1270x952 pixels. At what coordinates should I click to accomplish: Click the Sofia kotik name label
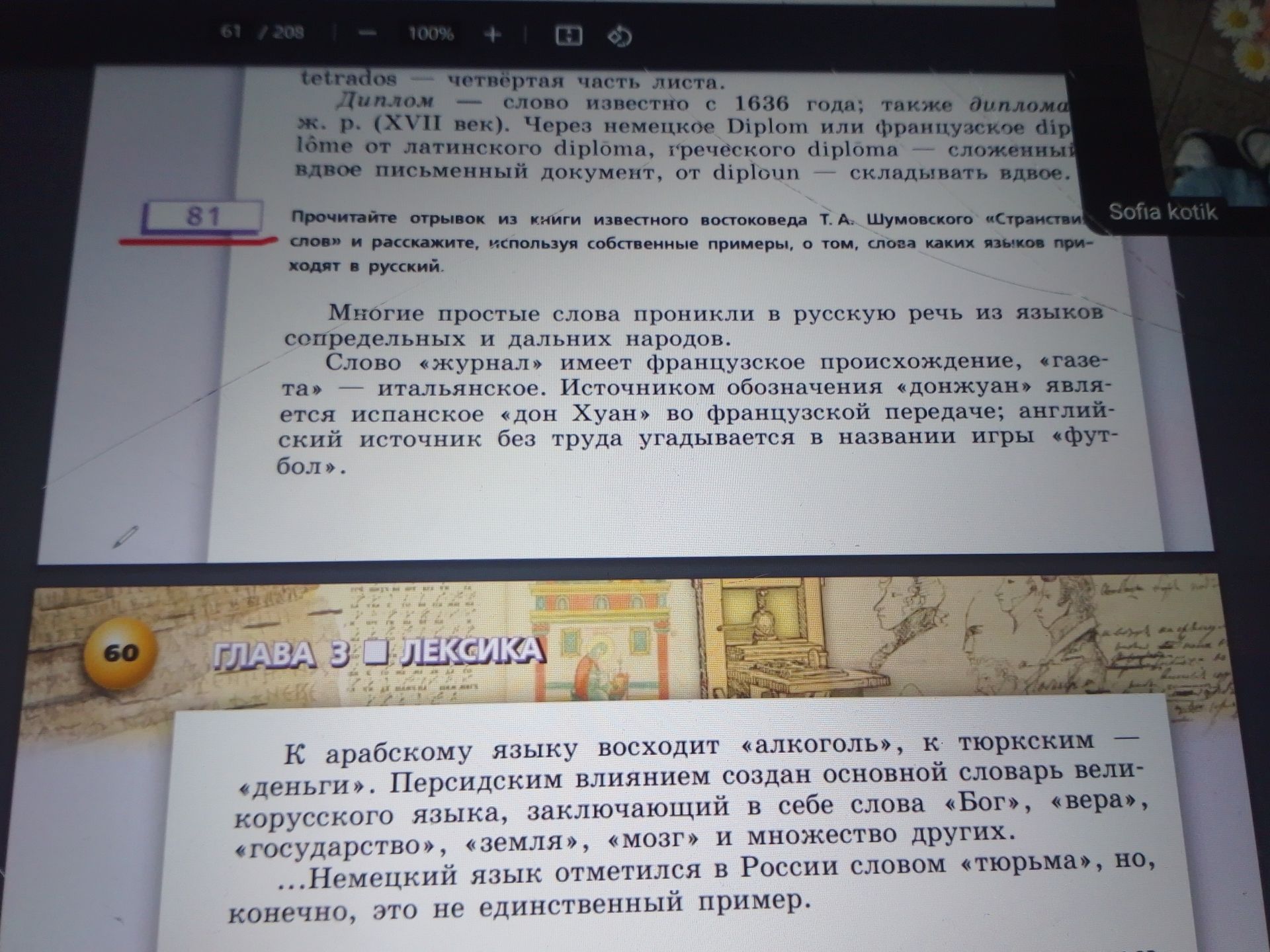point(1162,212)
